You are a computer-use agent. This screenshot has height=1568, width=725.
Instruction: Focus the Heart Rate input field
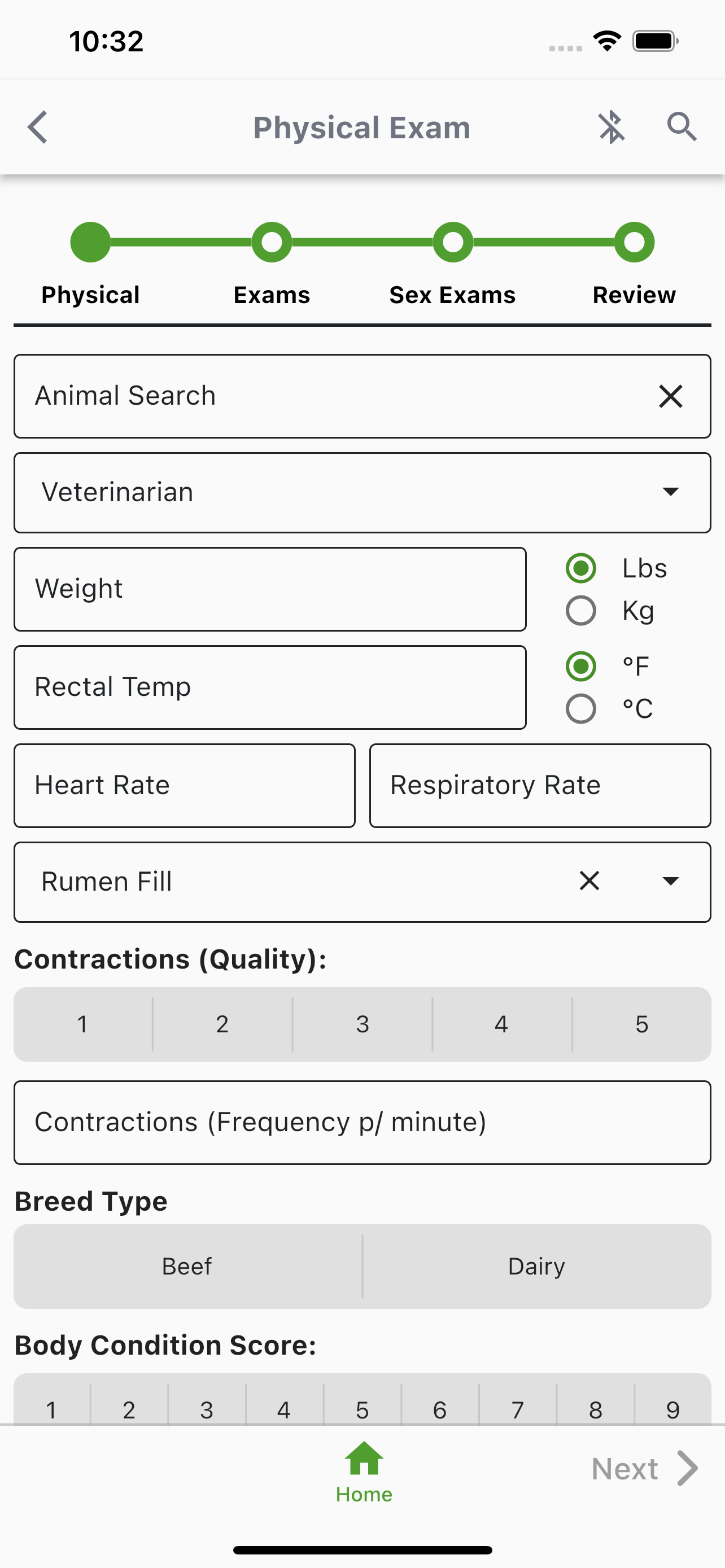185,785
